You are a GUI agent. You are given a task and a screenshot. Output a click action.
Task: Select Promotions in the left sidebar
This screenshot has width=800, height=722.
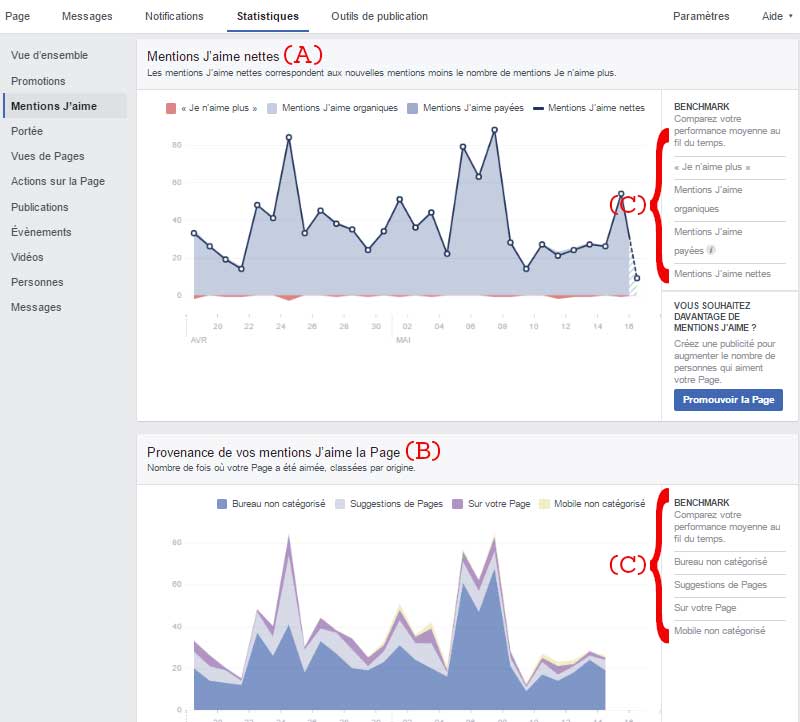38,81
